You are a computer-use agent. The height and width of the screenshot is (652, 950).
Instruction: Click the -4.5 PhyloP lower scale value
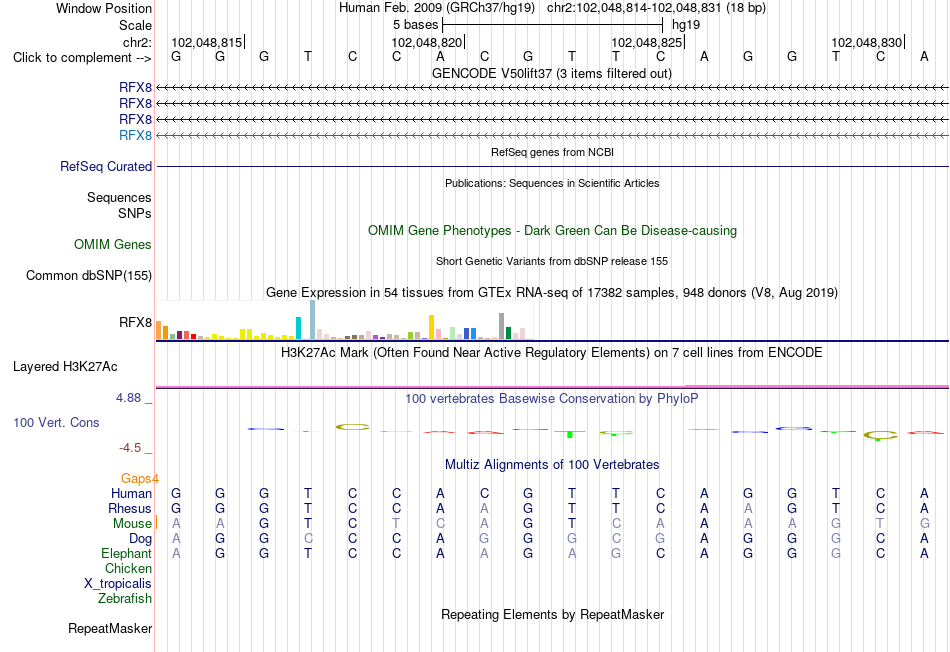pyautogui.click(x=130, y=448)
